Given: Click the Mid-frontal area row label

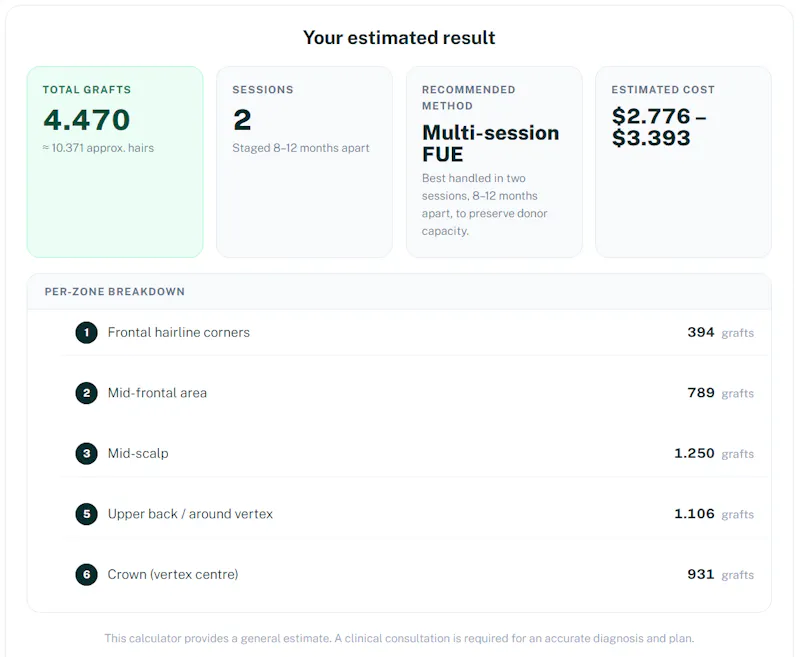Looking at the screenshot, I should [157, 393].
